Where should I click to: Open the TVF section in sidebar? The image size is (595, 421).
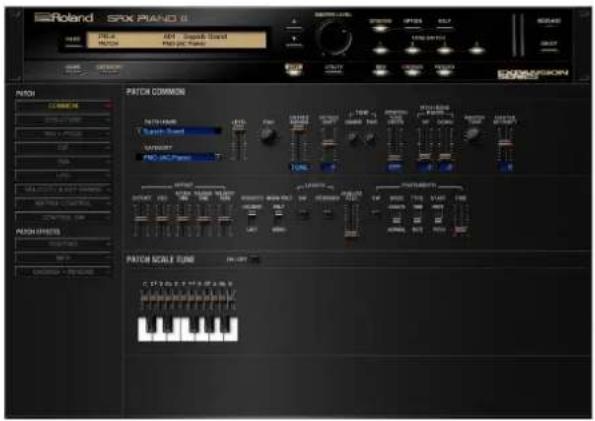pos(63,148)
